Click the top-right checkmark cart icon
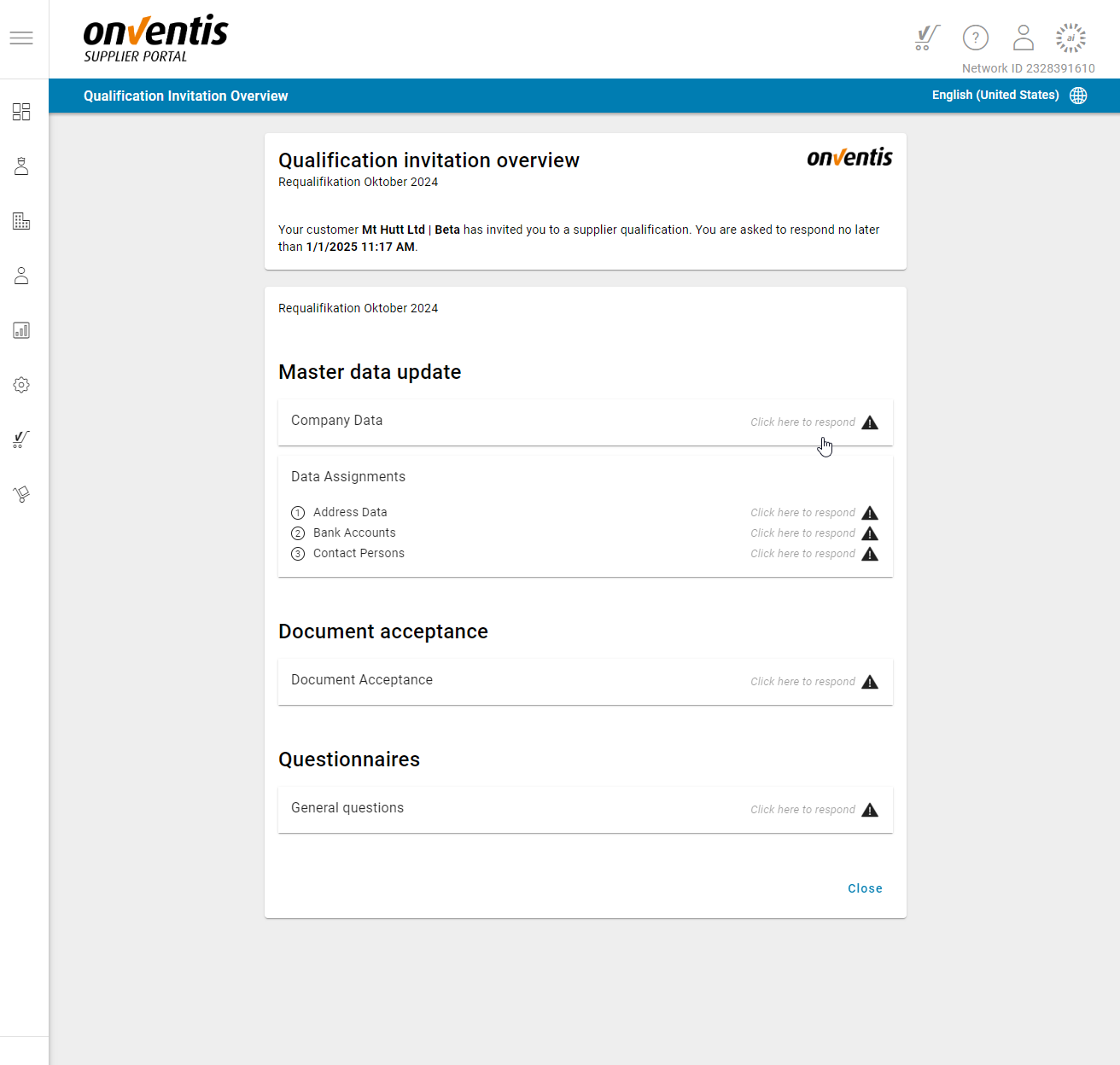 [x=926, y=38]
